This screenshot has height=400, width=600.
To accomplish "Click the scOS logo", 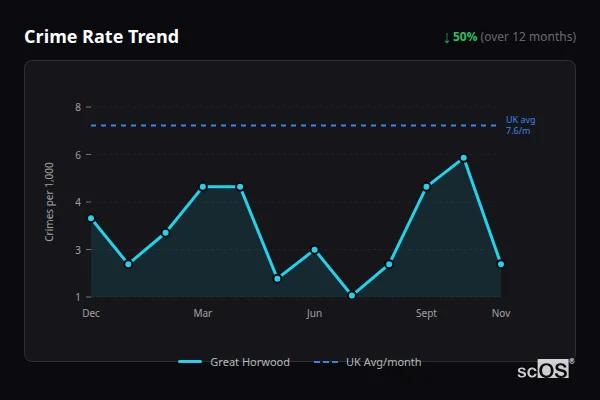I will click(545, 369).
